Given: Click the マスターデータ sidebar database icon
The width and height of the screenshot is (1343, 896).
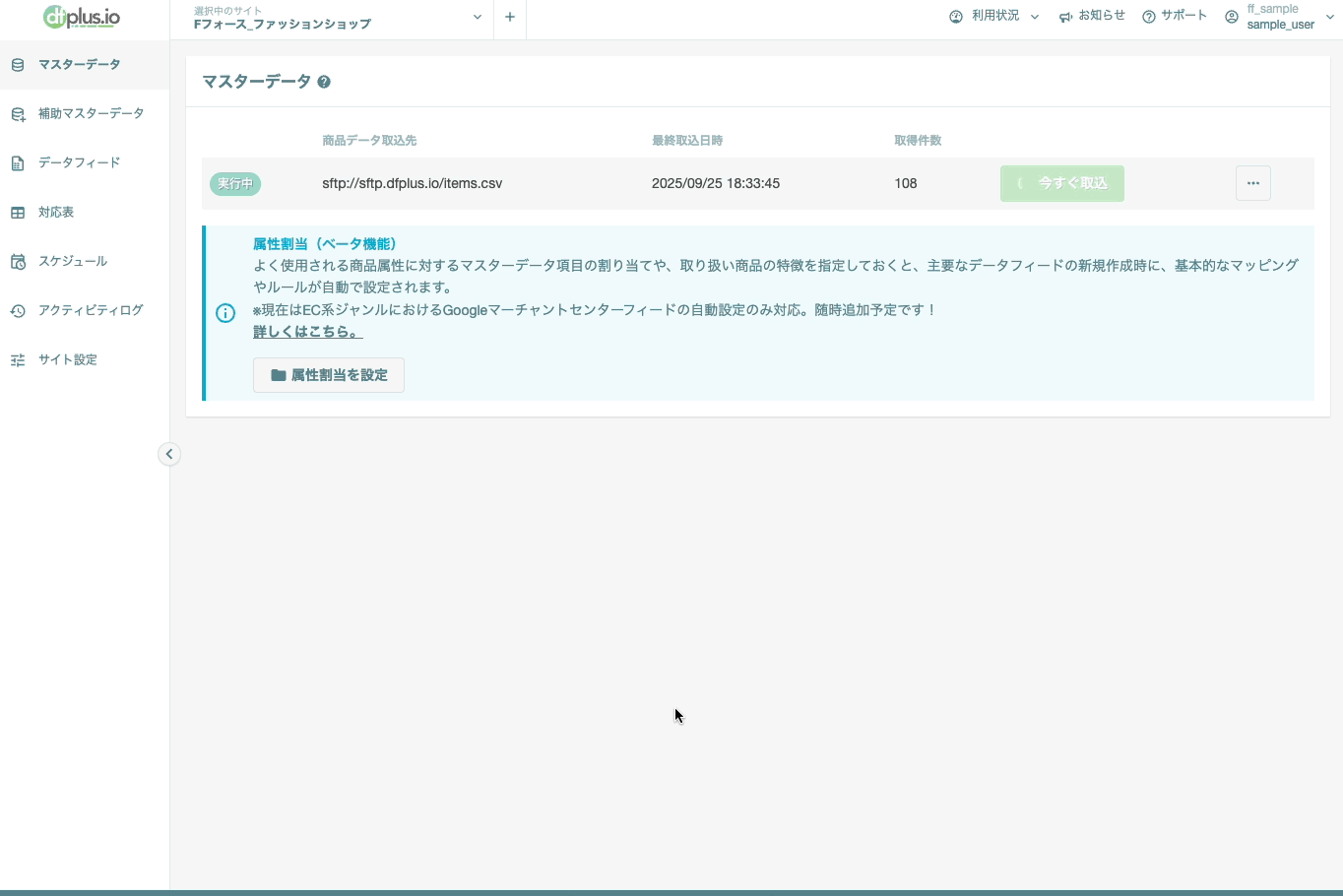Looking at the screenshot, I should (x=18, y=65).
